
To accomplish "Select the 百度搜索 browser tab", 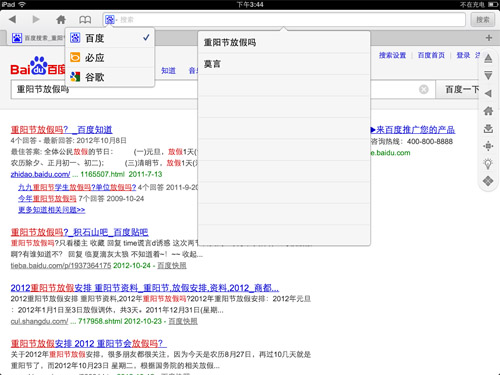I will [x=37, y=38].
